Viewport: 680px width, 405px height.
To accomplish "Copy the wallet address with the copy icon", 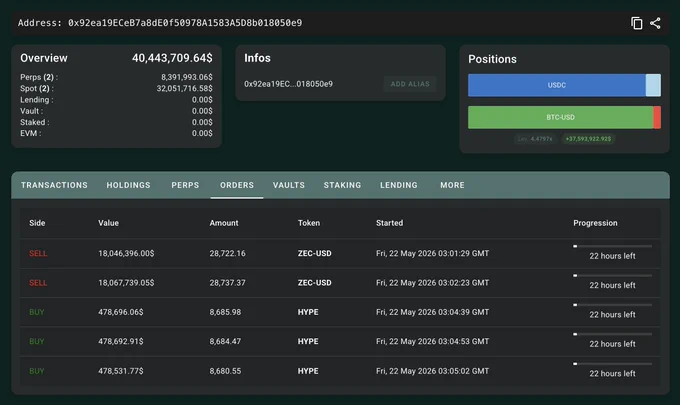I will 637,23.
